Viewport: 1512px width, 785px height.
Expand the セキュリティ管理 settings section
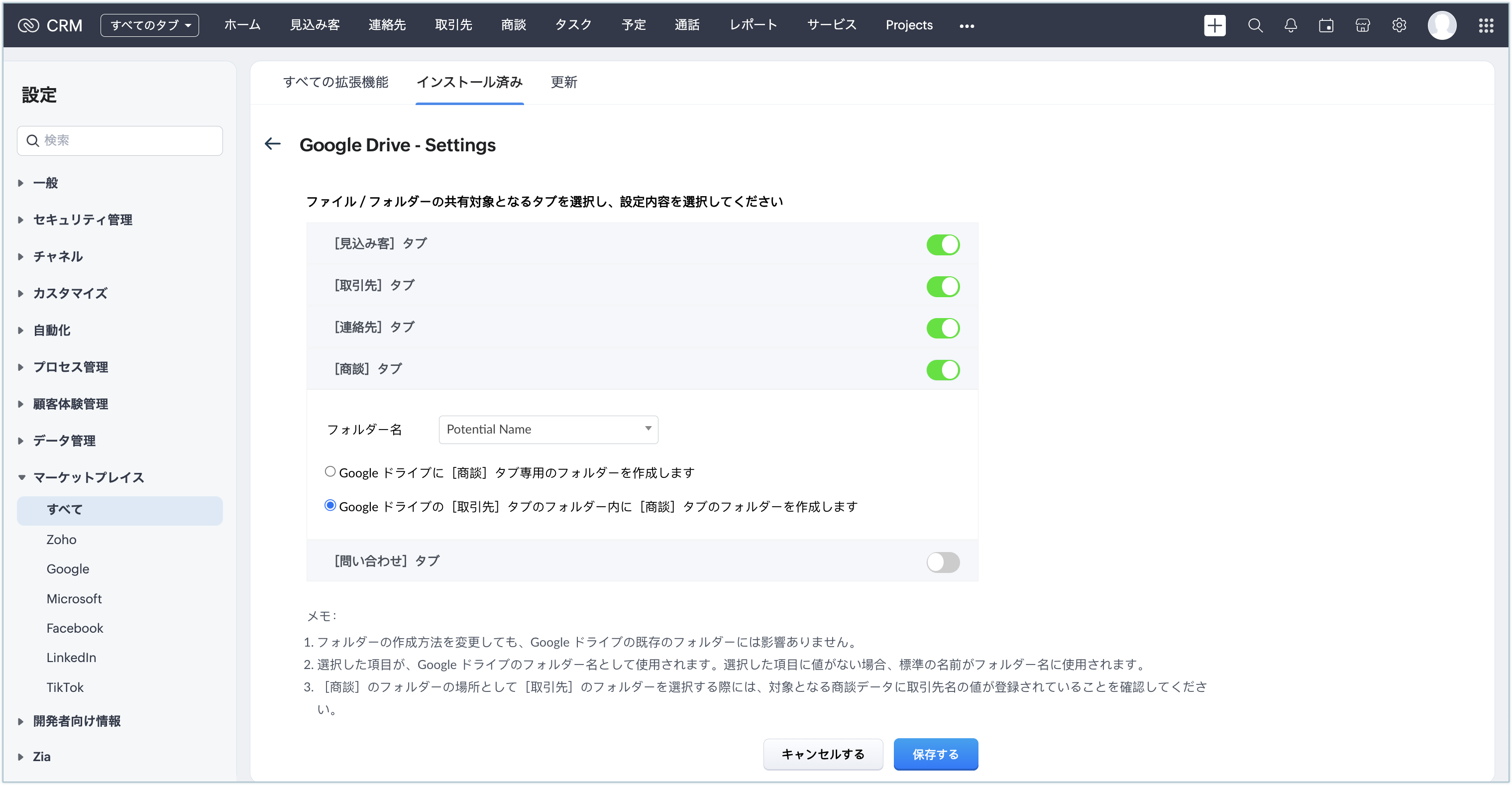(x=82, y=220)
